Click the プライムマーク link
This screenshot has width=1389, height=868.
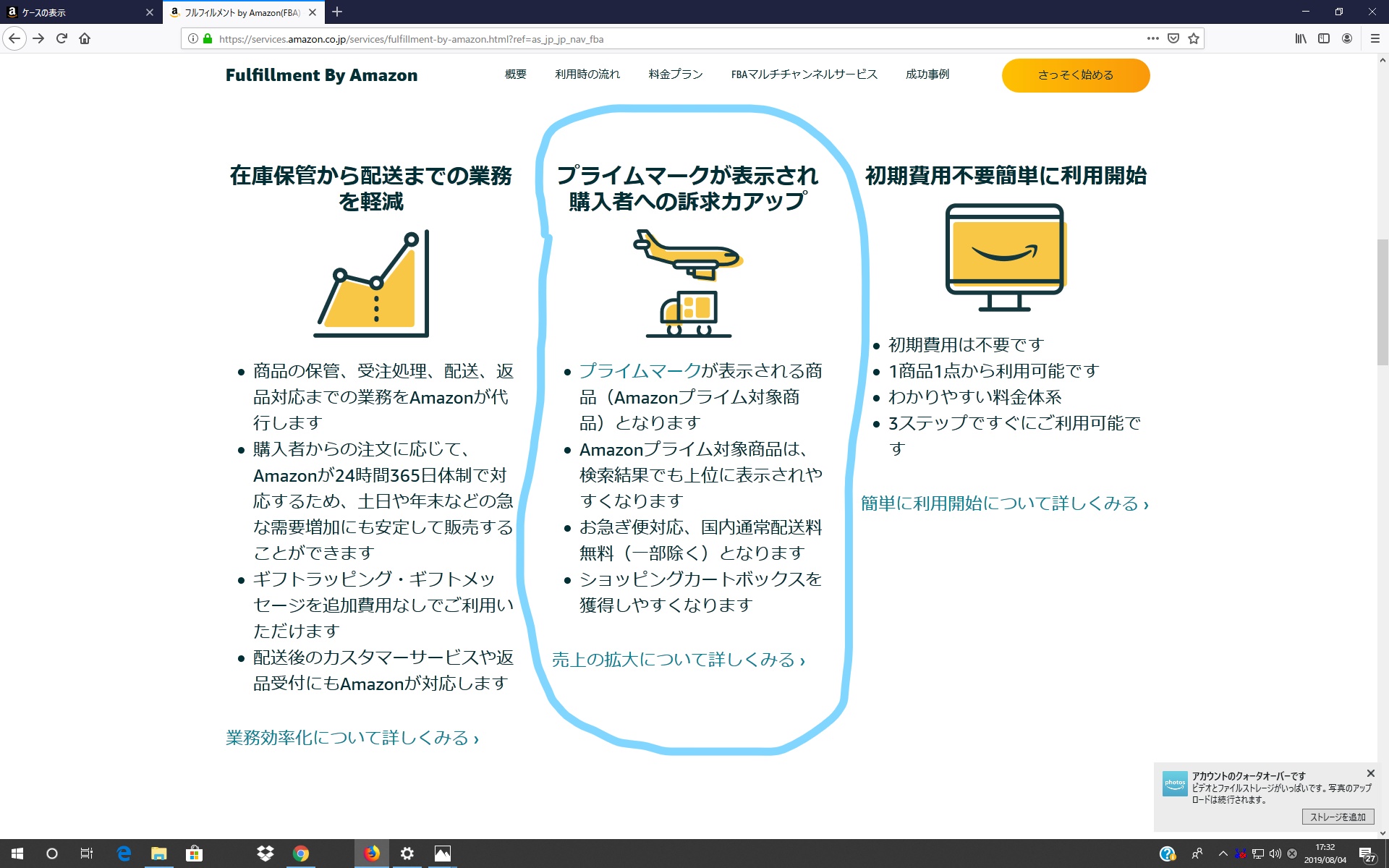click(x=640, y=371)
